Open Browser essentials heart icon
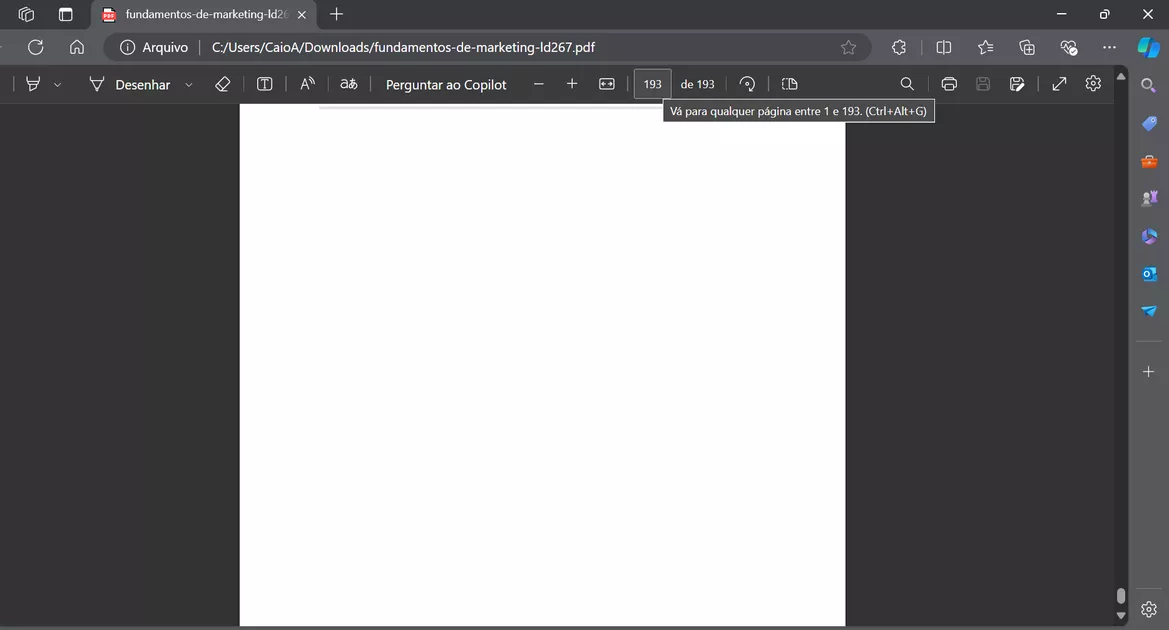Image resolution: width=1169 pixels, height=630 pixels. pyautogui.click(x=1069, y=47)
